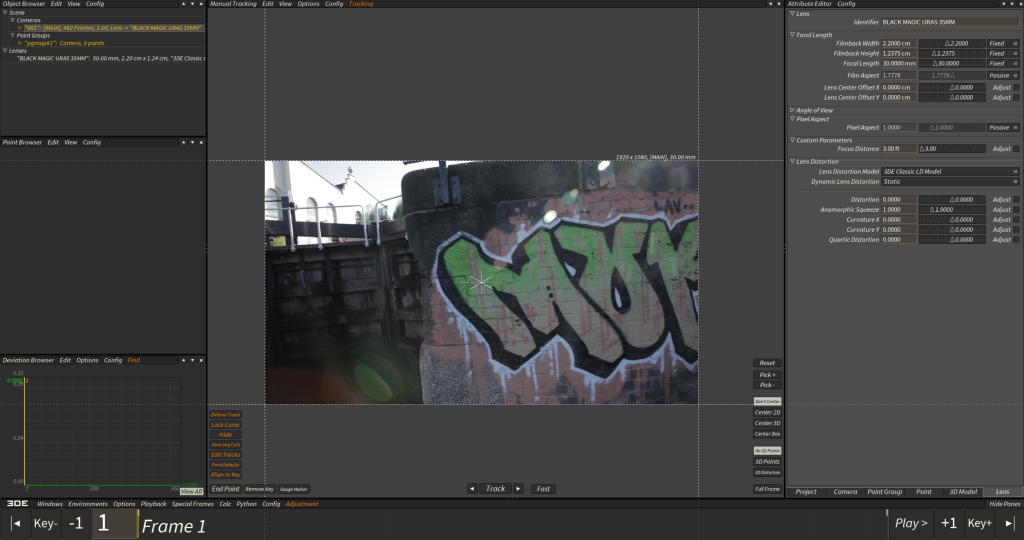Image resolution: width=1024 pixels, height=540 pixels.
Task: Step back one frame with -1 button
Action: click(x=76, y=524)
